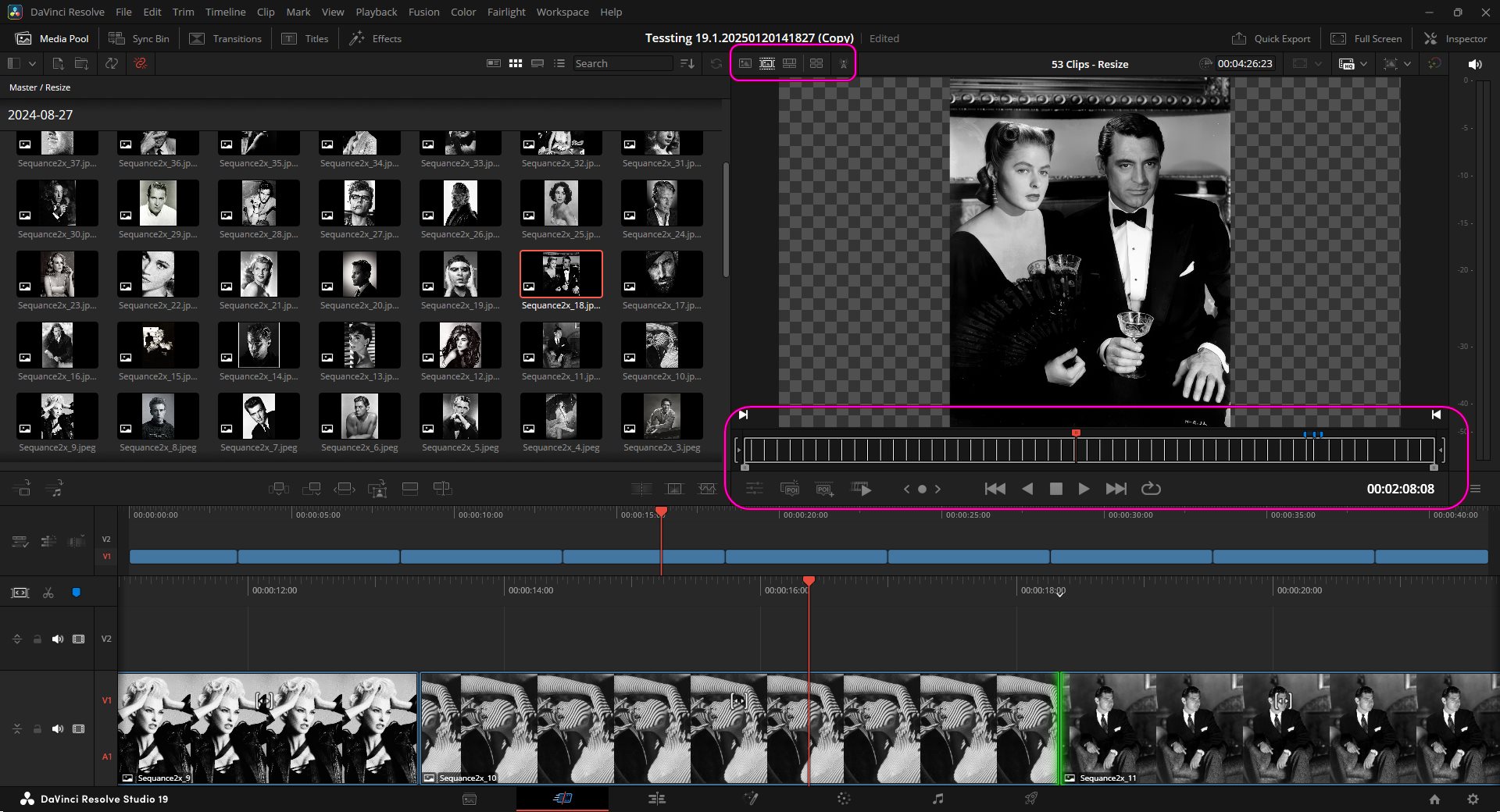The image size is (1500, 812).
Task: Toggle V2 track video enable
Action: tap(79, 639)
